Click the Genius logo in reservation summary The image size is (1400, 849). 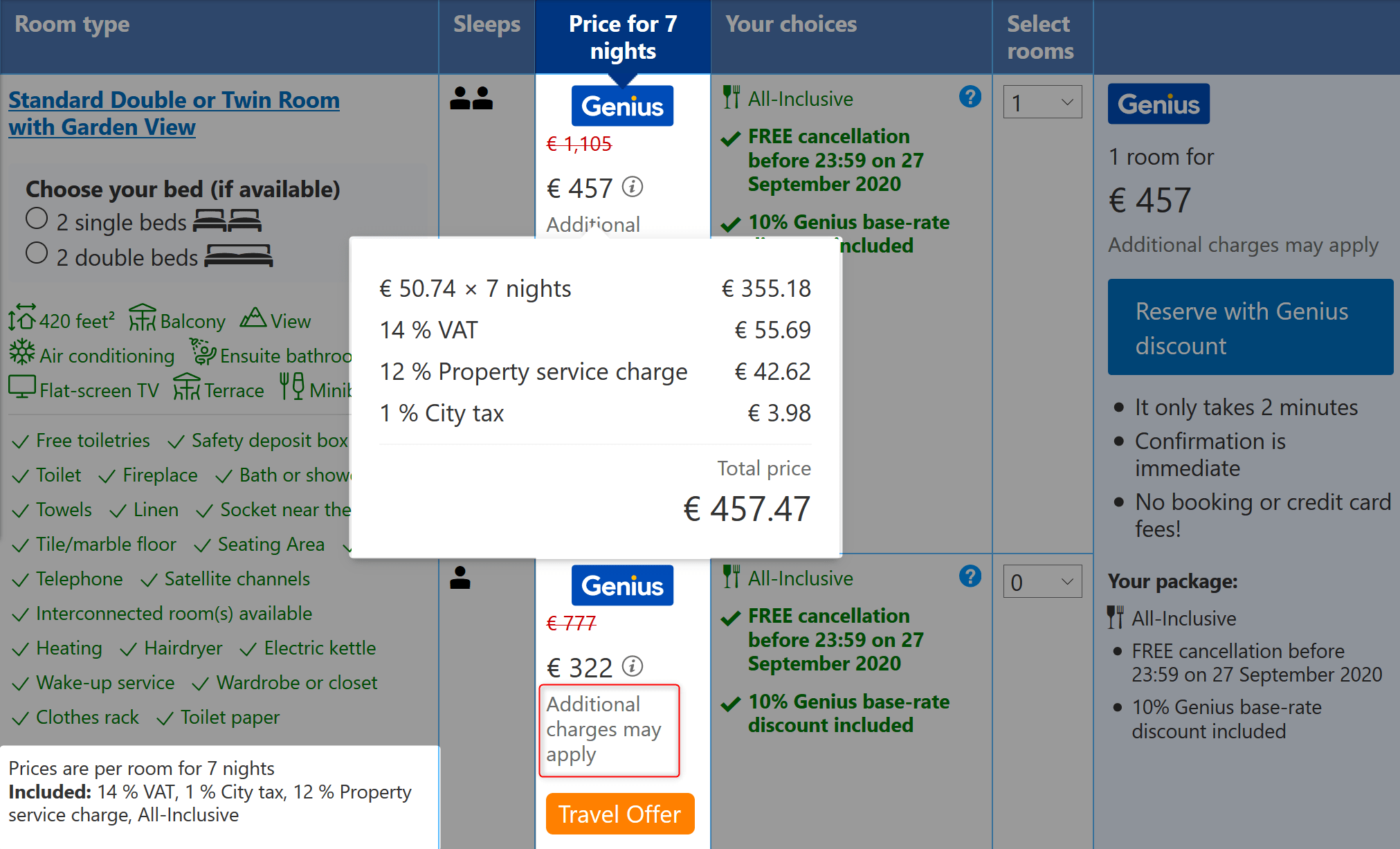[x=1158, y=104]
